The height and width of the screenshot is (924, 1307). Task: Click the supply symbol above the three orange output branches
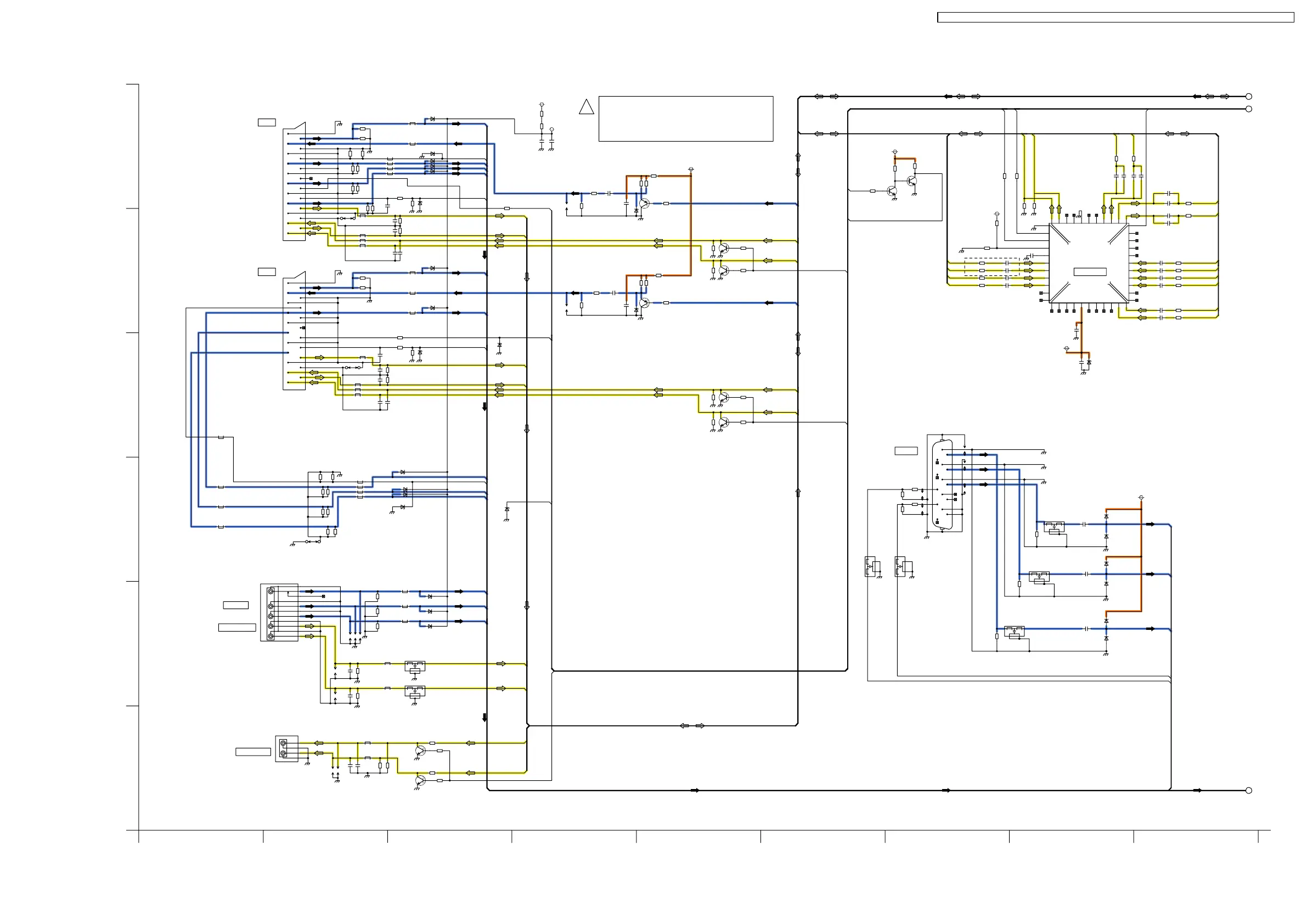click(1141, 498)
